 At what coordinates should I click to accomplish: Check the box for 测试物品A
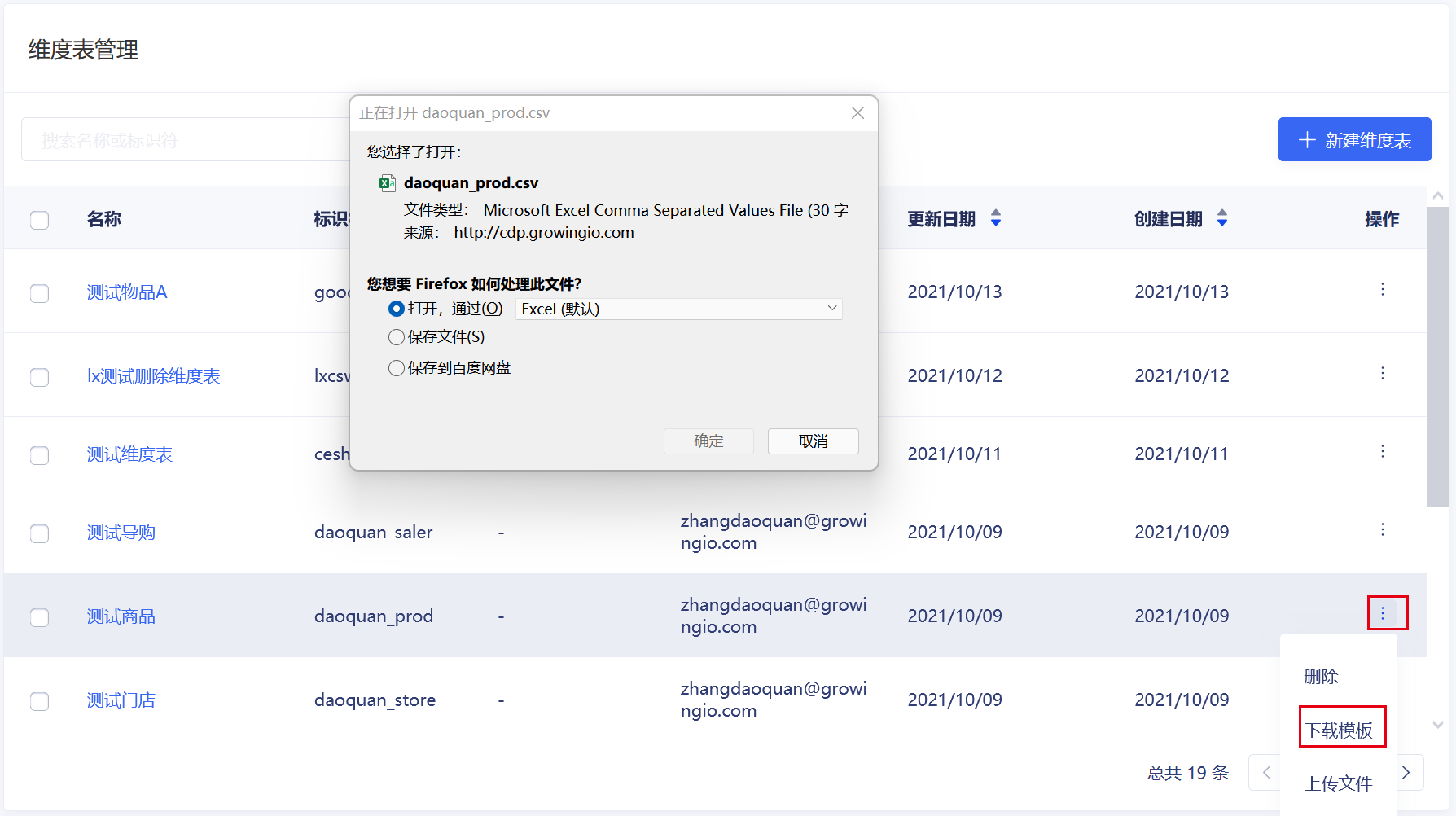[39, 293]
